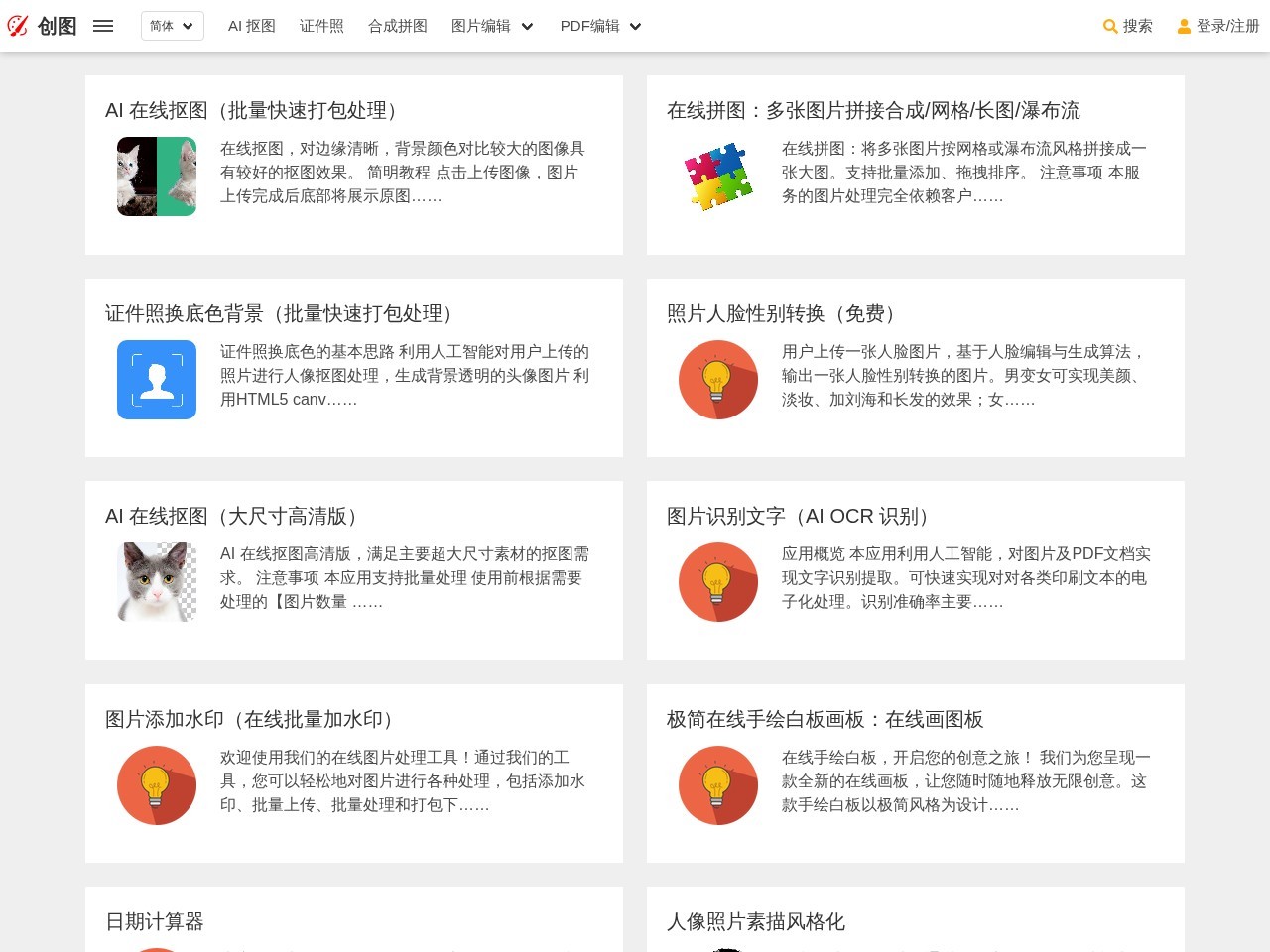
Task: Open 合成拼图 from the top menu
Action: pos(397,27)
